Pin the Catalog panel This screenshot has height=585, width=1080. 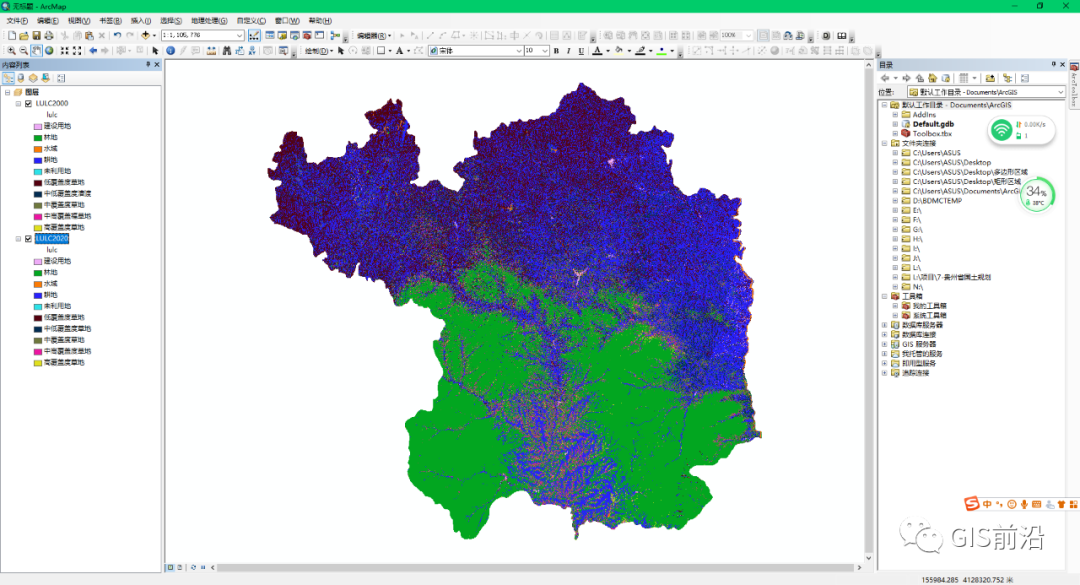(x=1053, y=64)
